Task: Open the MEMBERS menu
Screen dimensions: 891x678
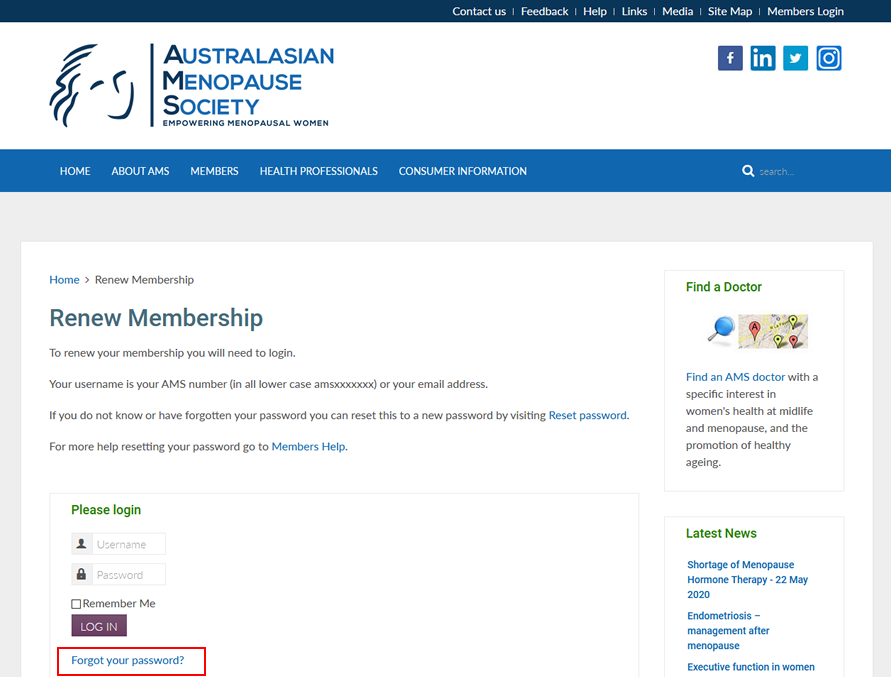Action: click(x=214, y=171)
